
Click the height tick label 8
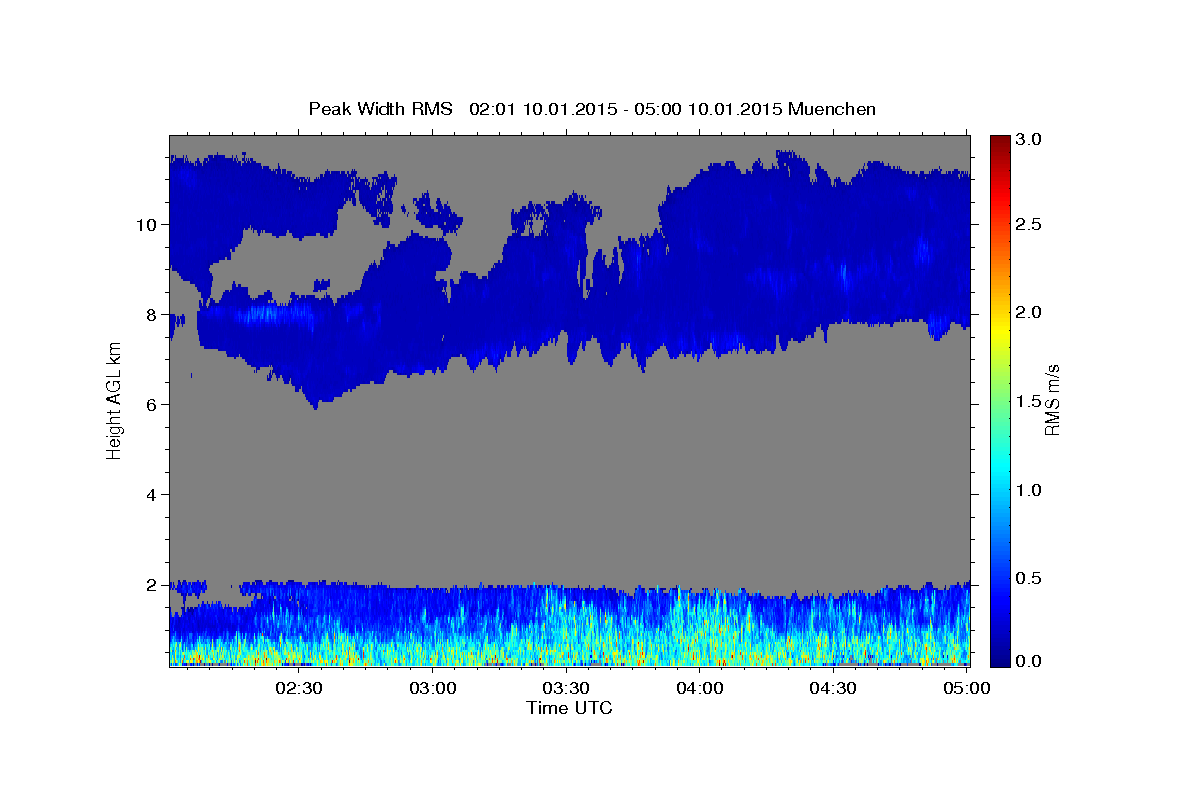coord(152,314)
